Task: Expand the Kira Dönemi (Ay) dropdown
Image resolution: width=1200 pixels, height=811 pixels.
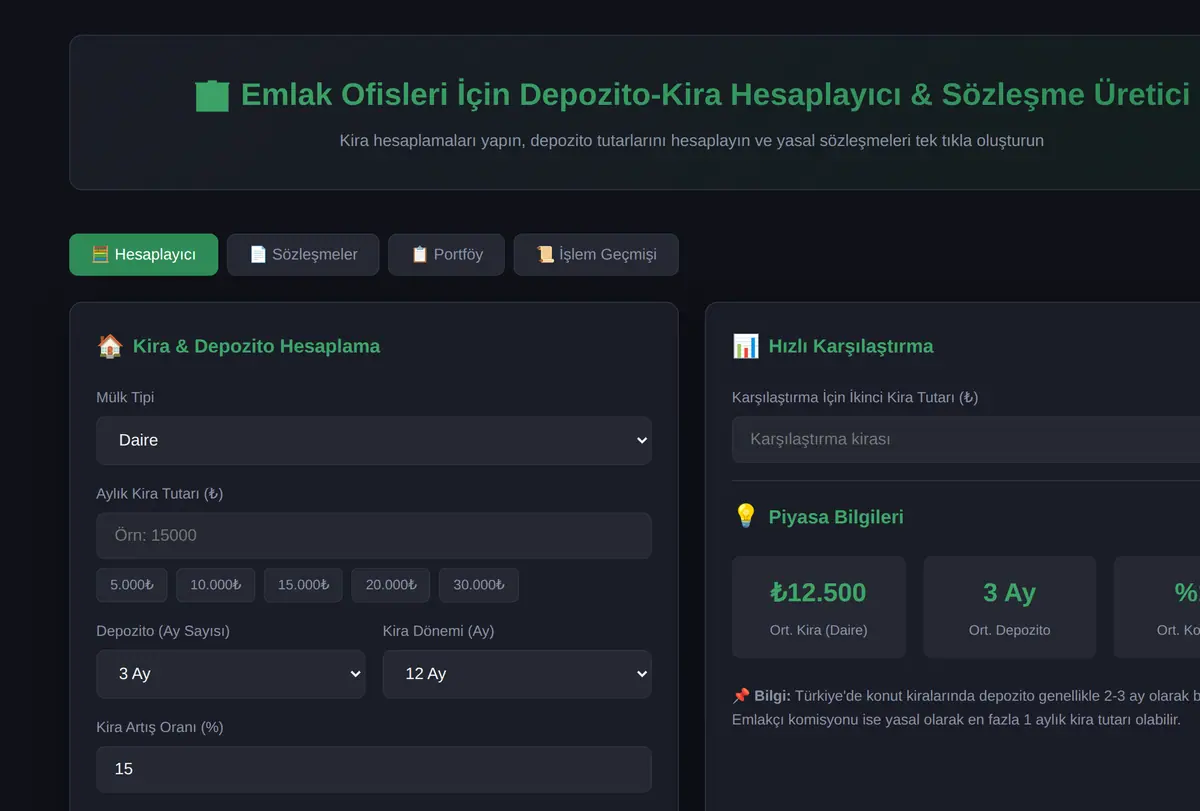Action: (517, 674)
